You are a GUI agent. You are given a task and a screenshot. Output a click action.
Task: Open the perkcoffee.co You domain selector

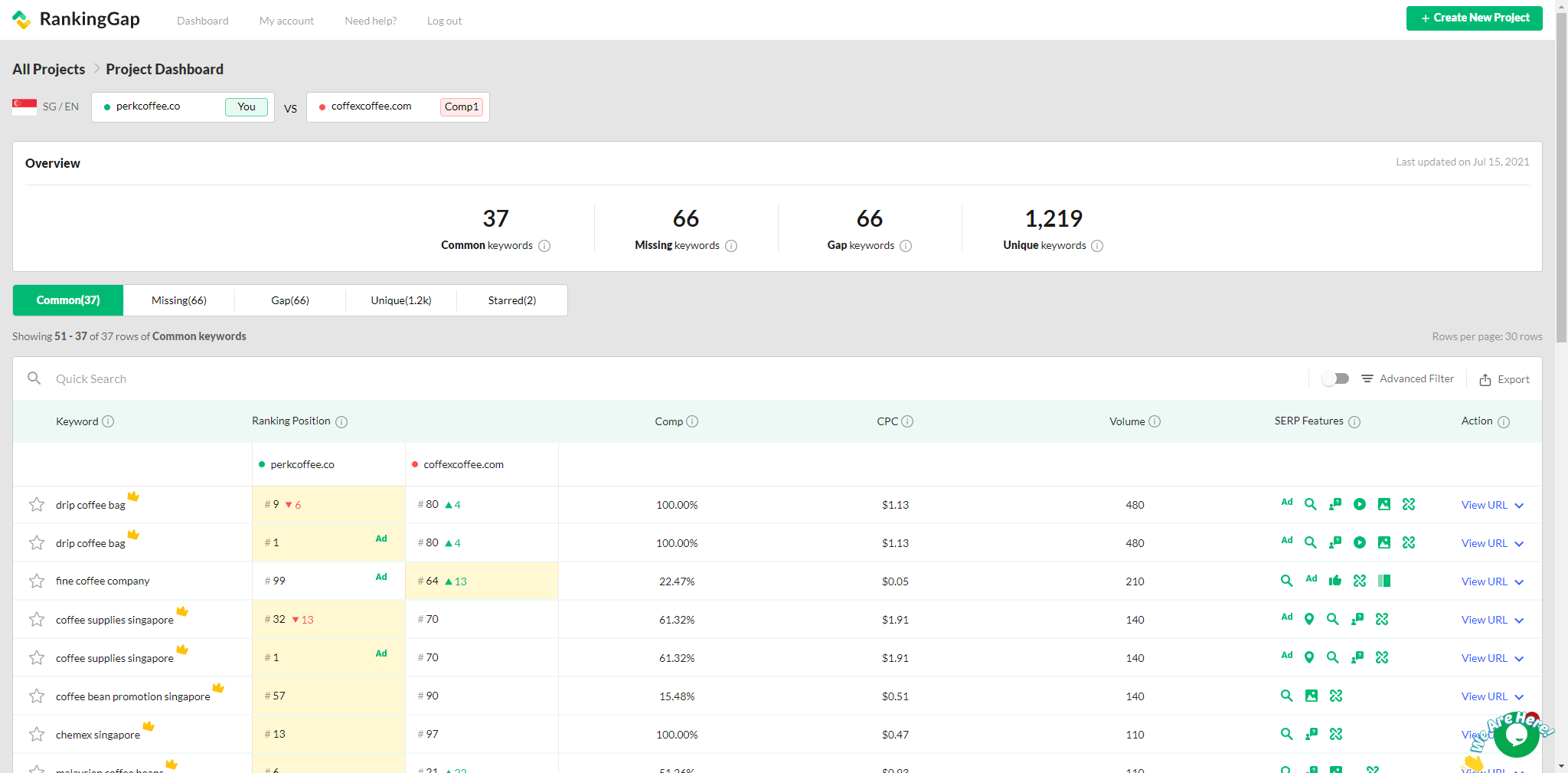click(x=183, y=107)
